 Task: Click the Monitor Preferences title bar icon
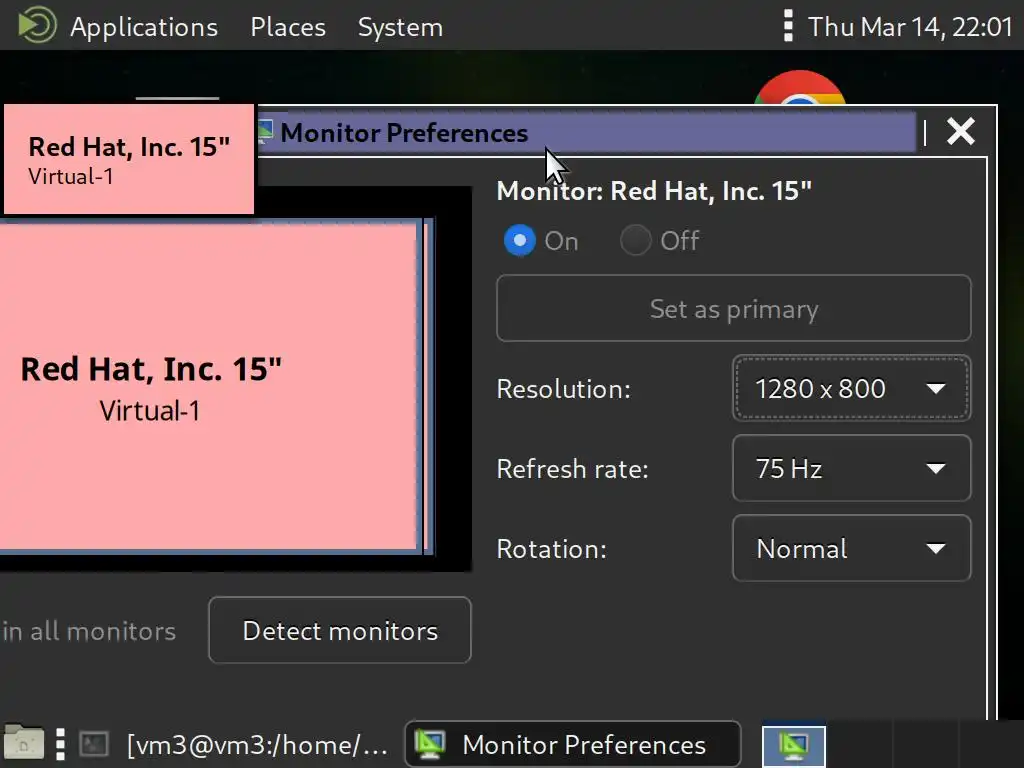[x=264, y=133]
